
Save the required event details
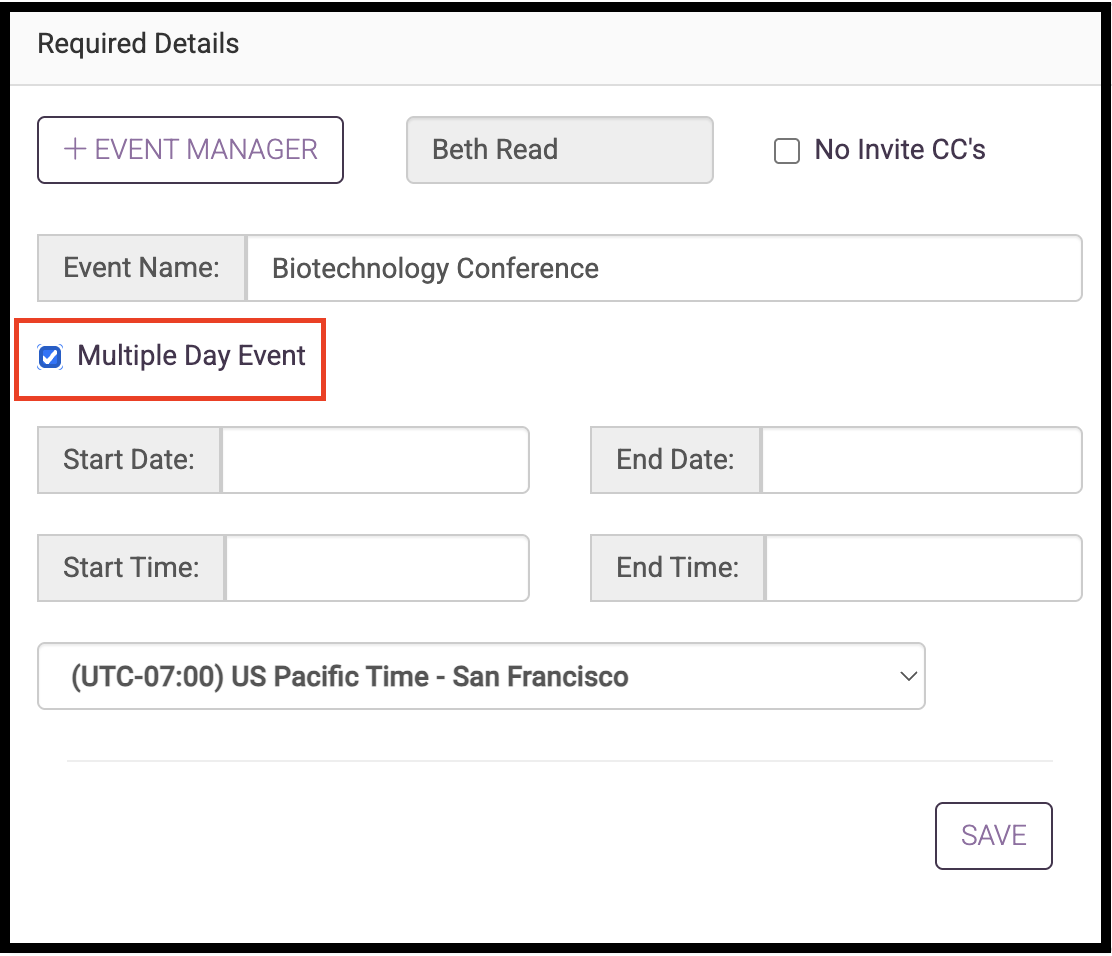tap(993, 836)
